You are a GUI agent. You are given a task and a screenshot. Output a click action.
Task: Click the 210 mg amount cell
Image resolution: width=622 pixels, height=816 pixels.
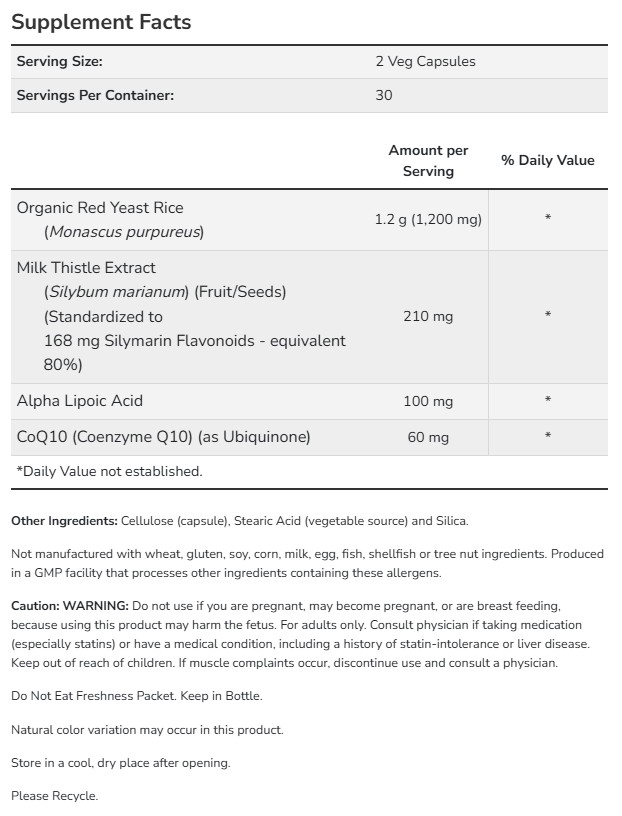428,316
